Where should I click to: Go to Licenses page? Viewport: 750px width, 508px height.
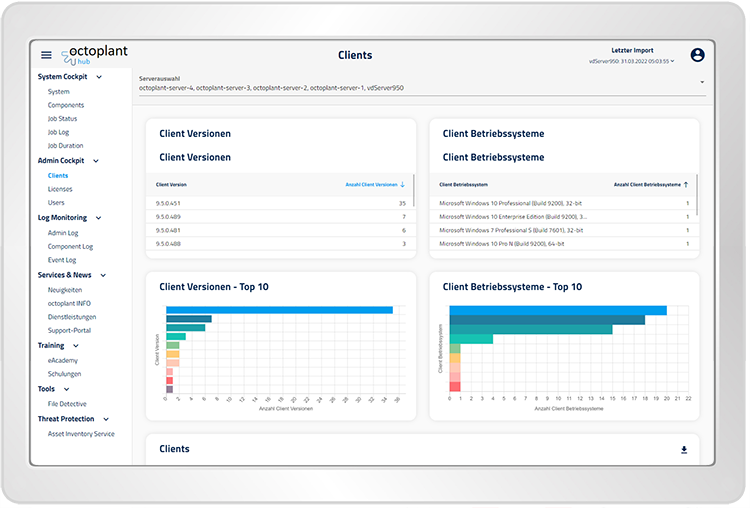[x=60, y=189]
